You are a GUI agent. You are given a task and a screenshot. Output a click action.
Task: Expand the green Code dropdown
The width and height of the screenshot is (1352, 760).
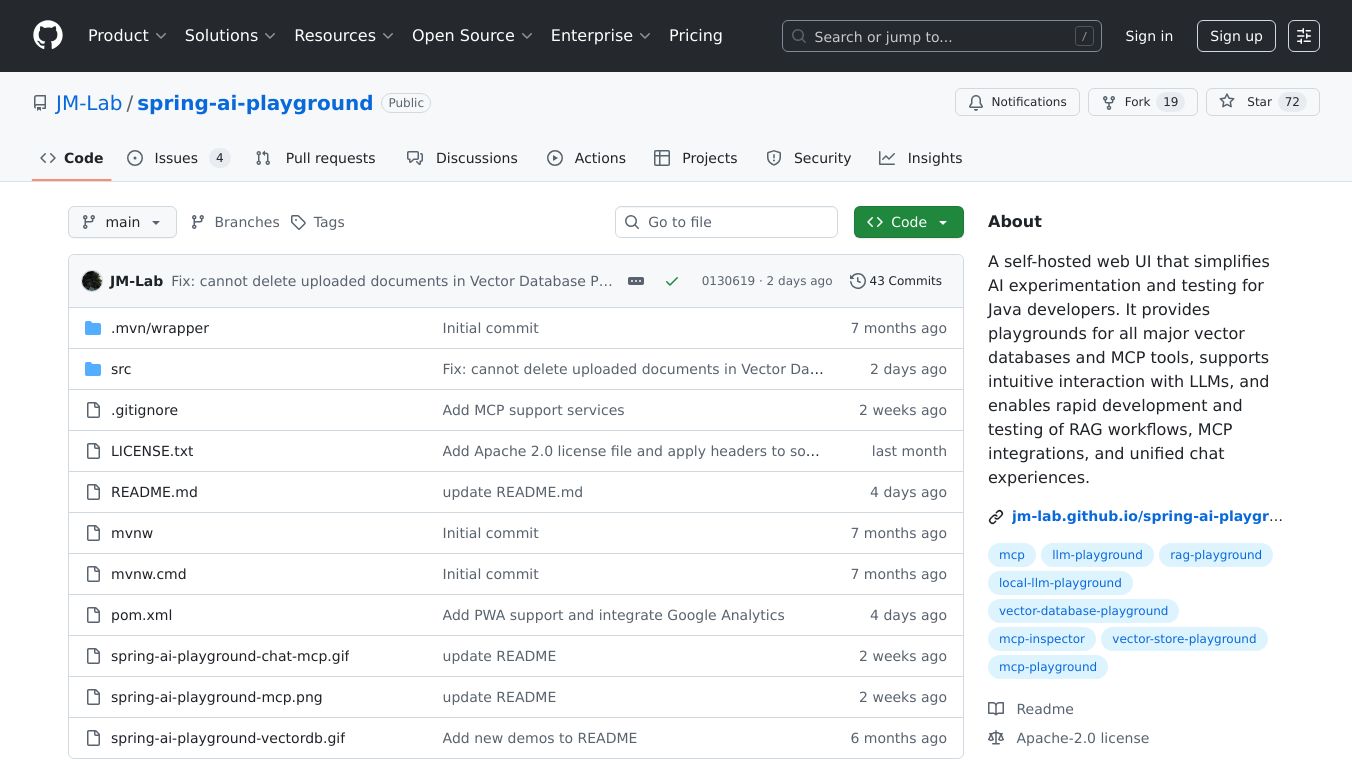pos(908,222)
